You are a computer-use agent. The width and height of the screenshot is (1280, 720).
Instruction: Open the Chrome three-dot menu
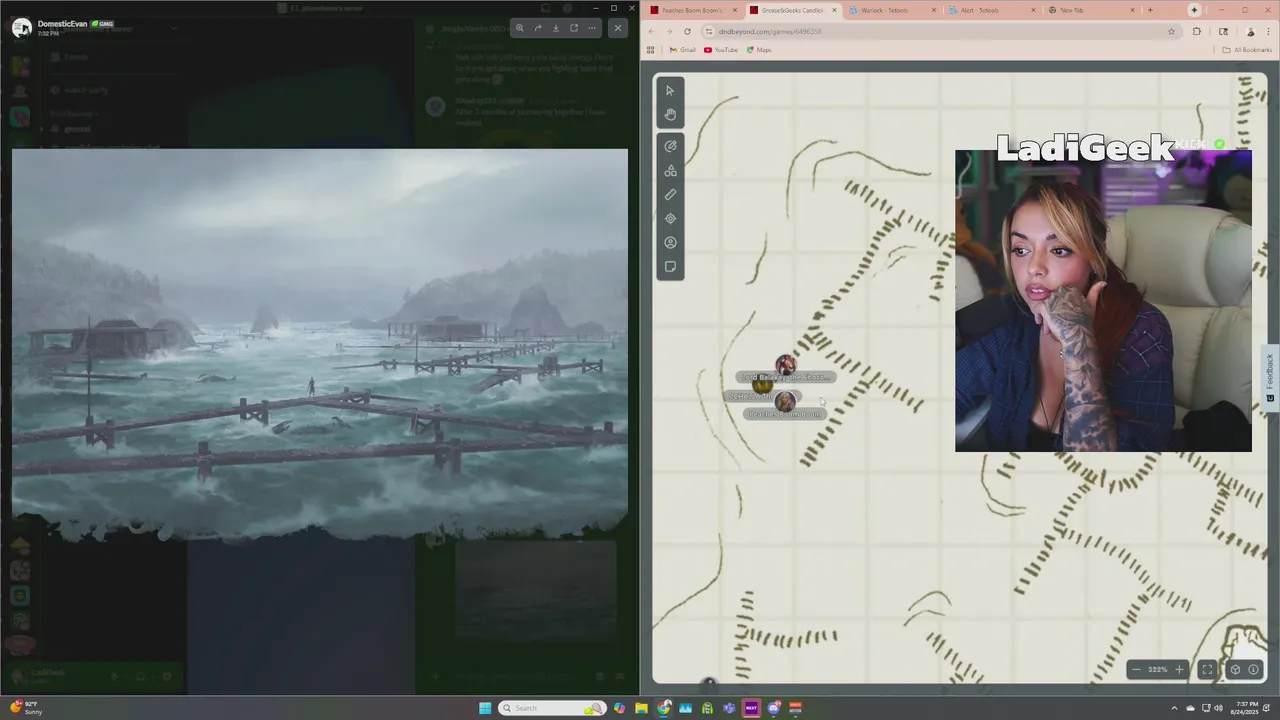pyautogui.click(x=1268, y=31)
